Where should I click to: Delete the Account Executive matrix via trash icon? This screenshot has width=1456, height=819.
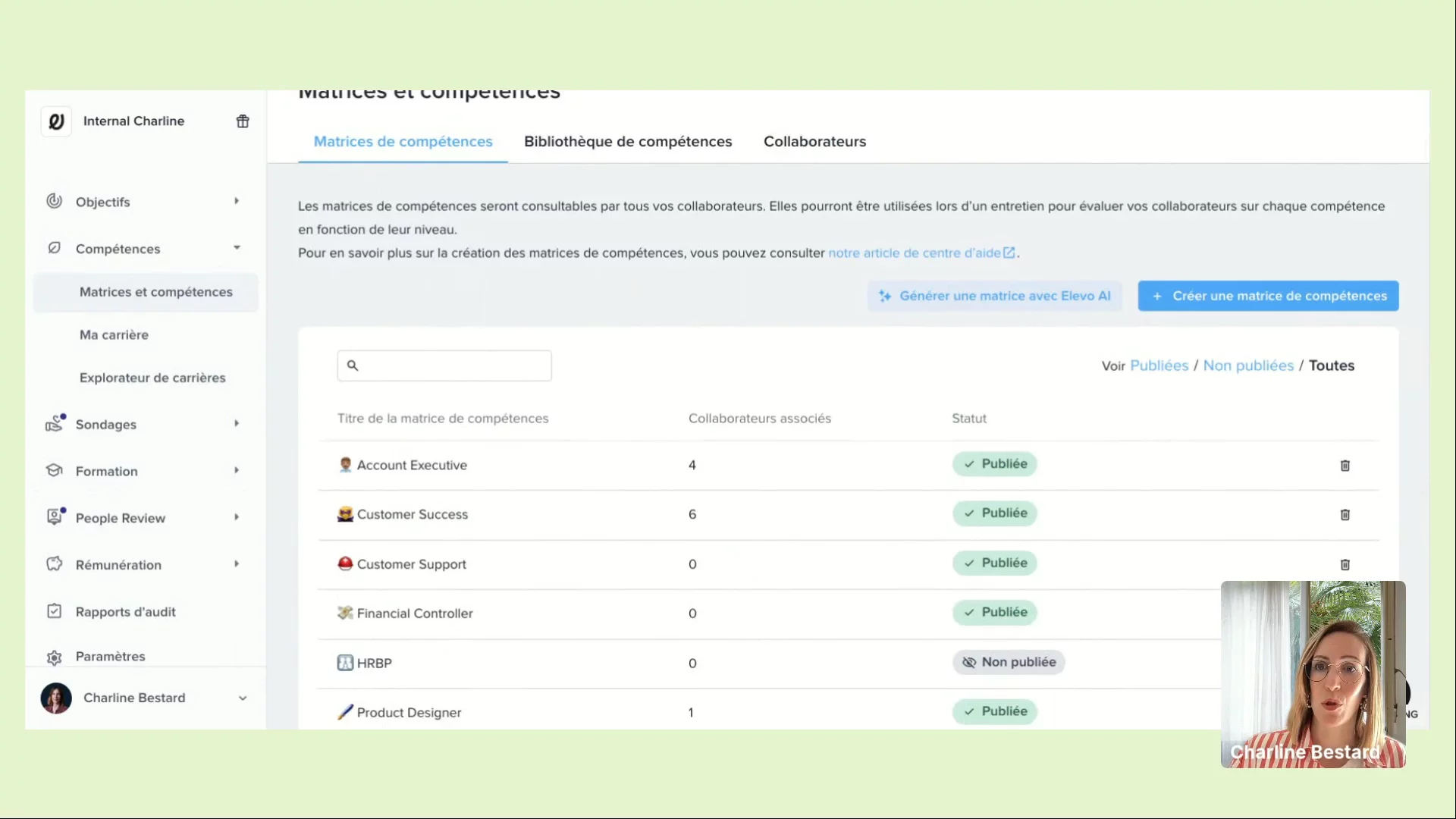(1345, 466)
